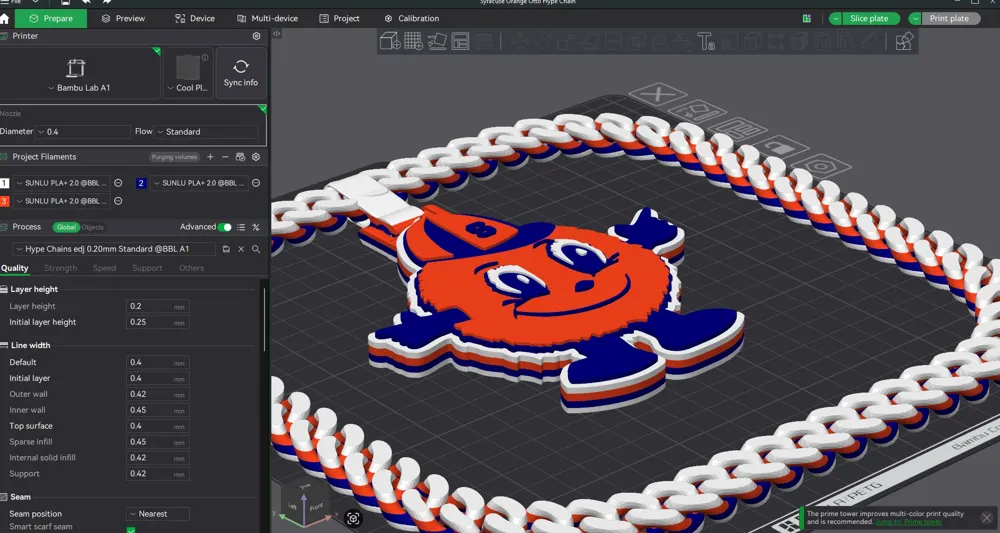This screenshot has height=533, width=1000.
Task: Open Project Filaments settings gear
Action: tap(256, 157)
